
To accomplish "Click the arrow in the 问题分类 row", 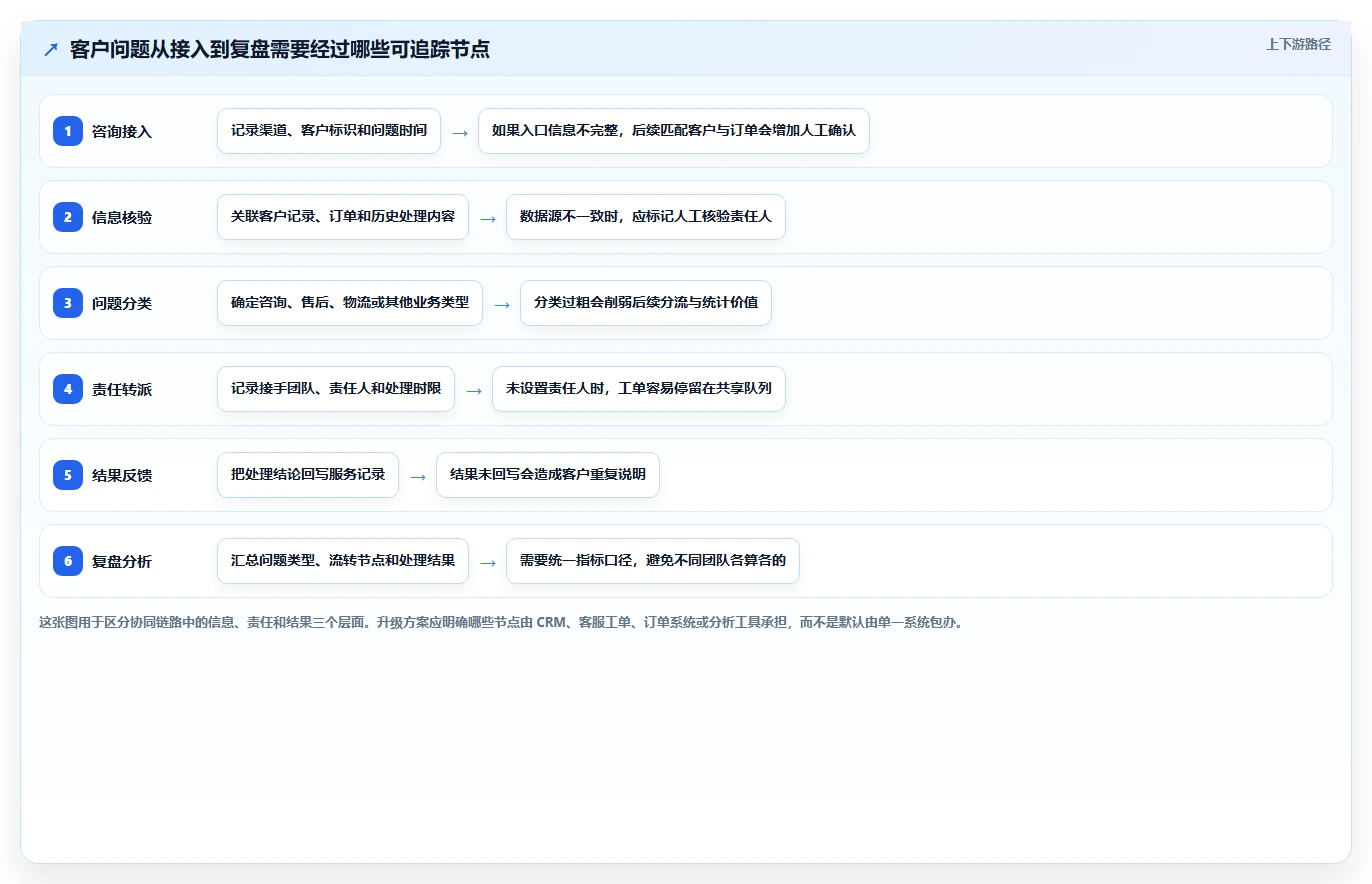I will pos(502,304).
